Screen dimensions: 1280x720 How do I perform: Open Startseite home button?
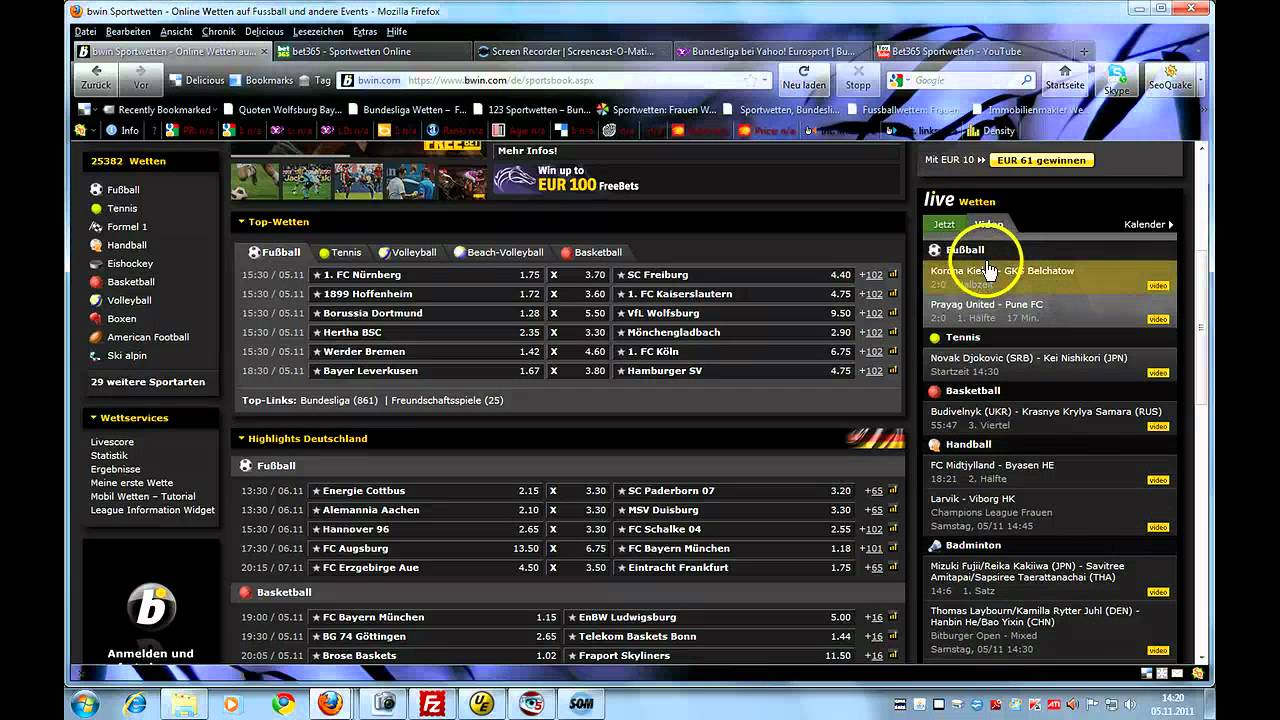pos(1065,78)
